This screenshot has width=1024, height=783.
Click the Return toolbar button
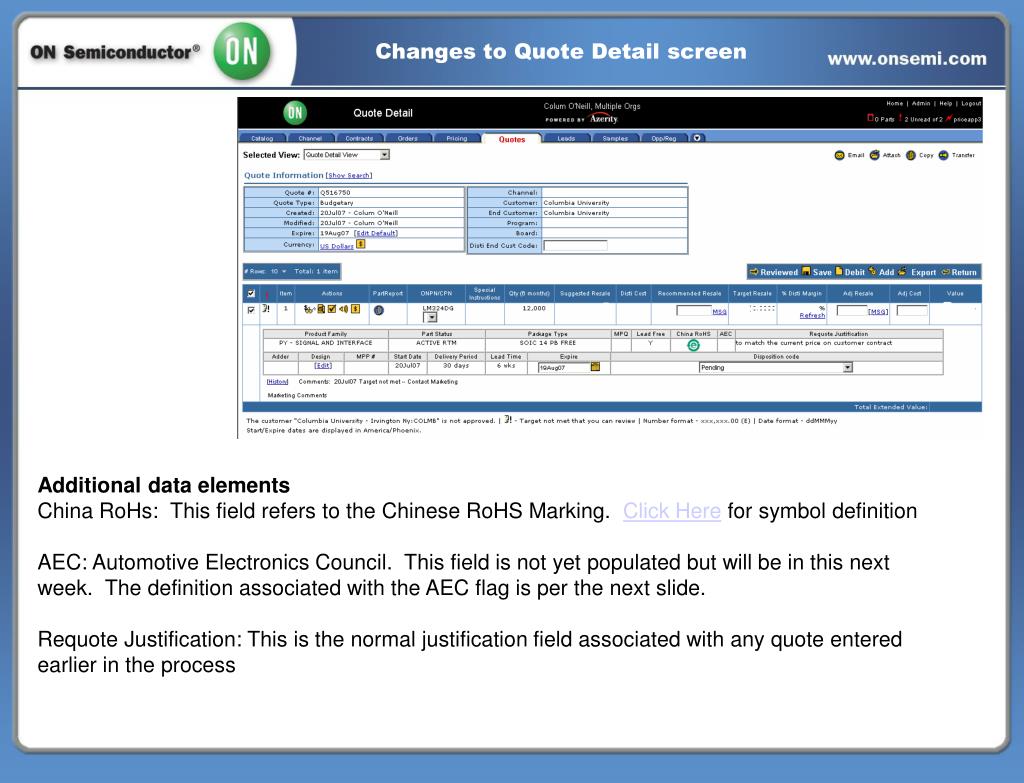click(959, 272)
